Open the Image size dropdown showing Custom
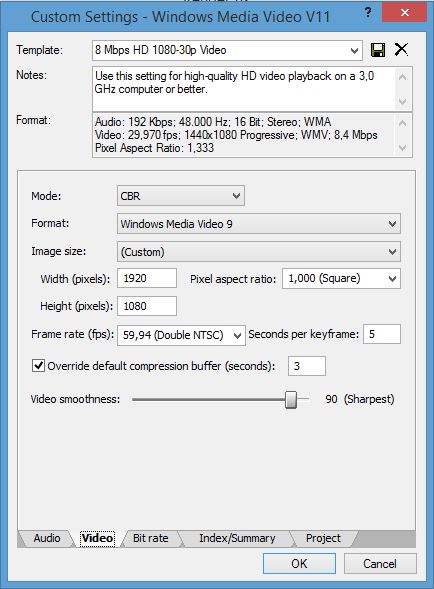434x589 pixels. [x=259, y=252]
